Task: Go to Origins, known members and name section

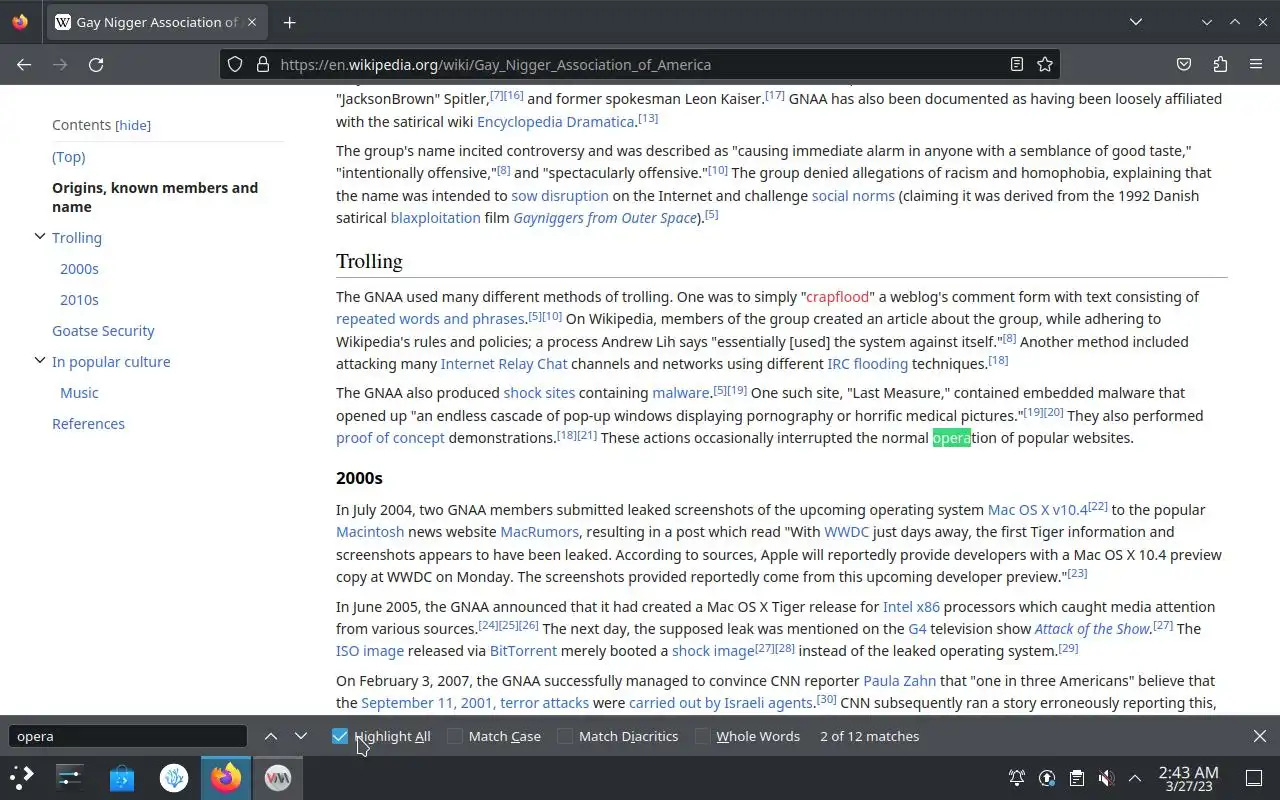Action: point(155,197)
